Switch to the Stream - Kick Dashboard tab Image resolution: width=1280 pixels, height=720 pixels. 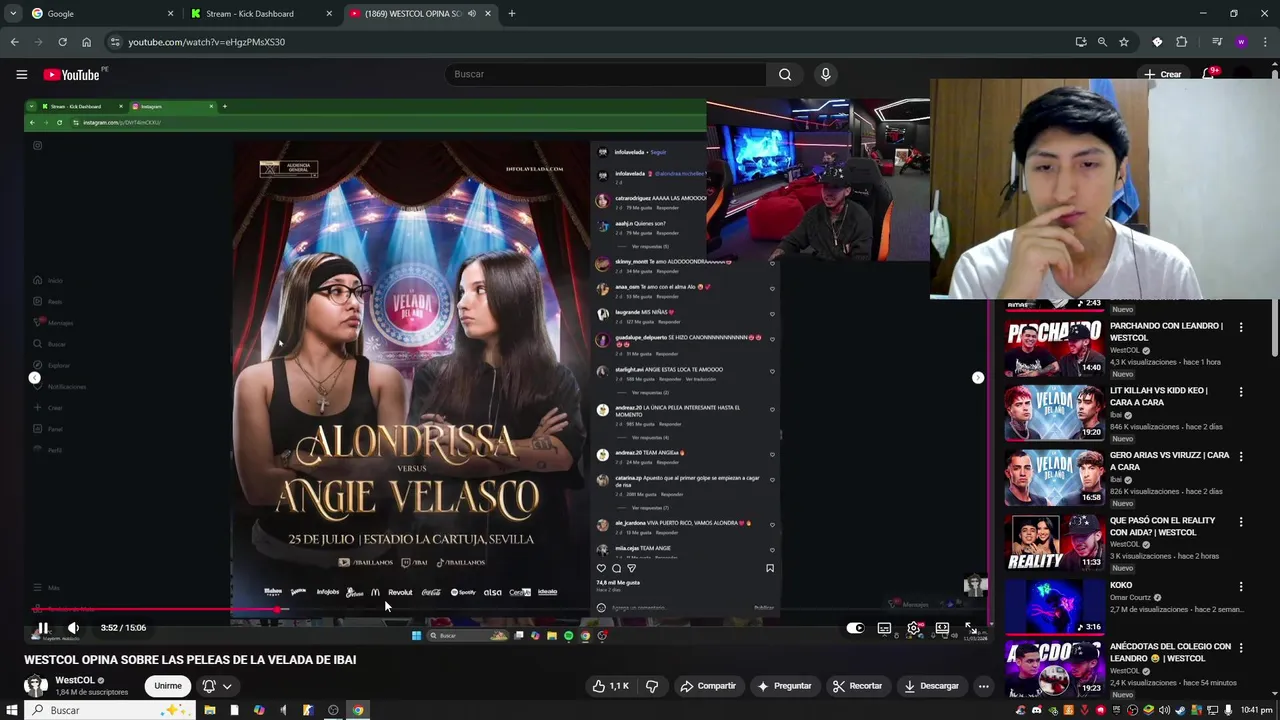tap(260, 14)
